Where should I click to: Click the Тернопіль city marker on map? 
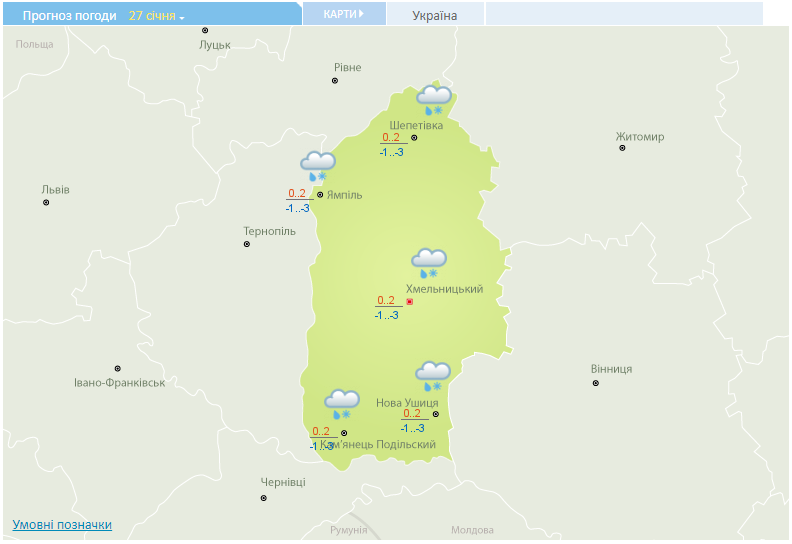point(247,244)
